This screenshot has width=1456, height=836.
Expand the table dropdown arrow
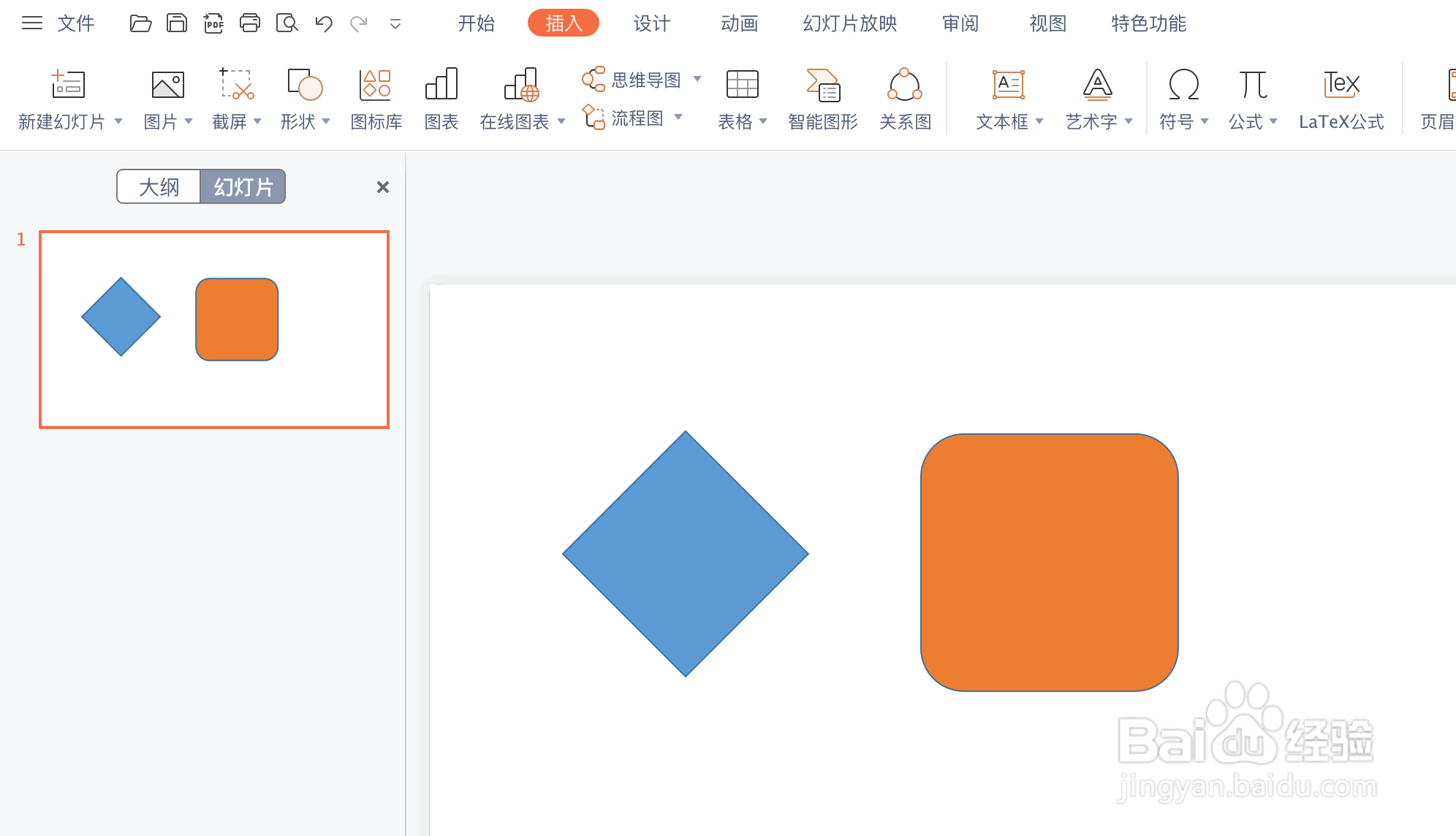(763, 121)
